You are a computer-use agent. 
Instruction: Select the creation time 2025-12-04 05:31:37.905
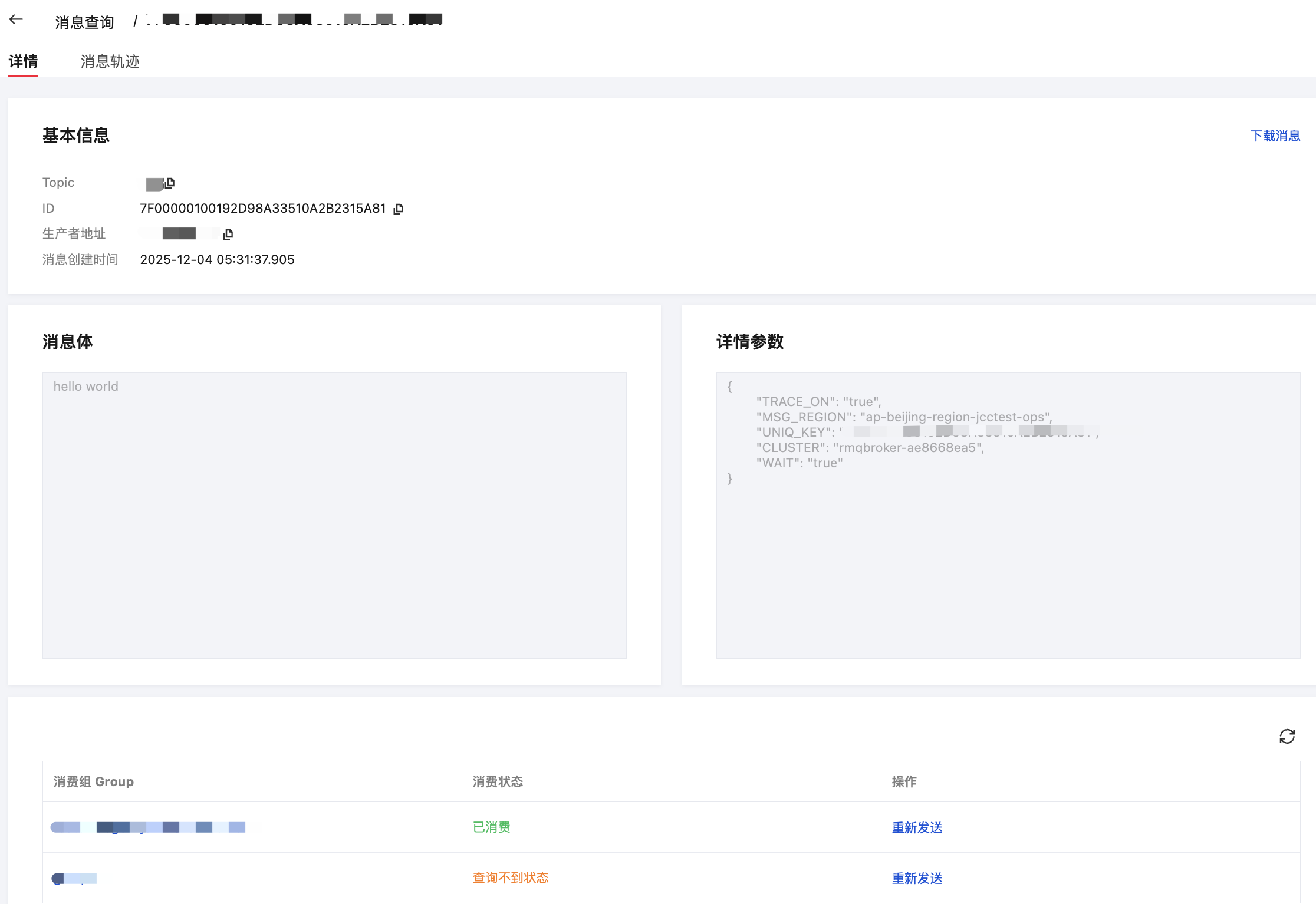pyautogui.click(x=217, y=260)
